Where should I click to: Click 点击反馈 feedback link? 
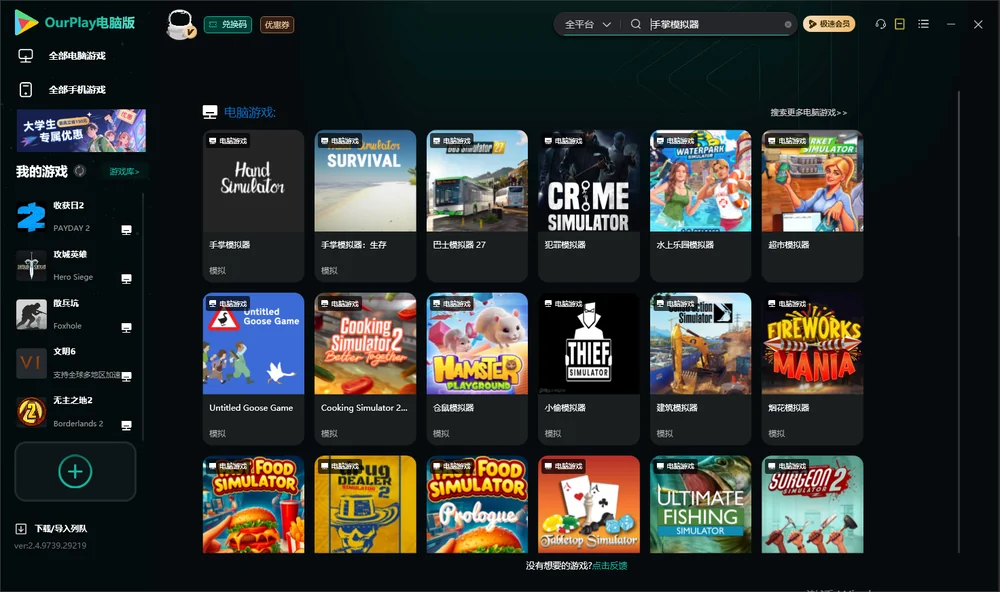click(x=610, y=566)
